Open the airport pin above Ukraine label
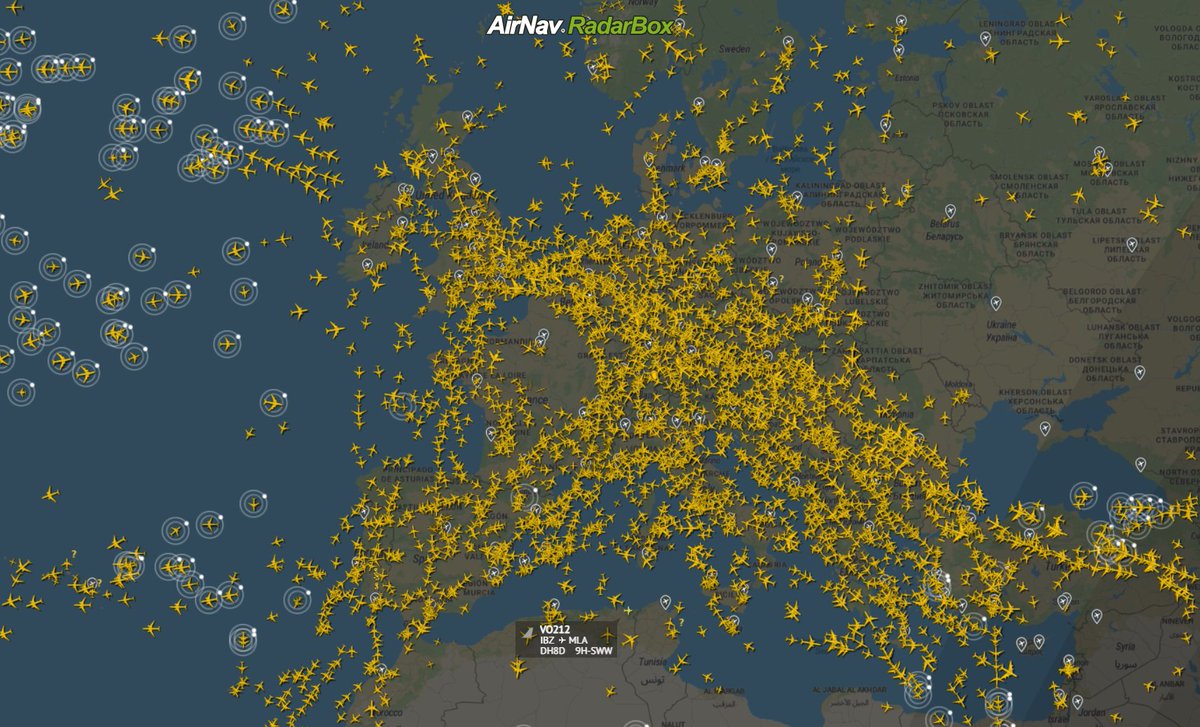 [x=995, y=302]
